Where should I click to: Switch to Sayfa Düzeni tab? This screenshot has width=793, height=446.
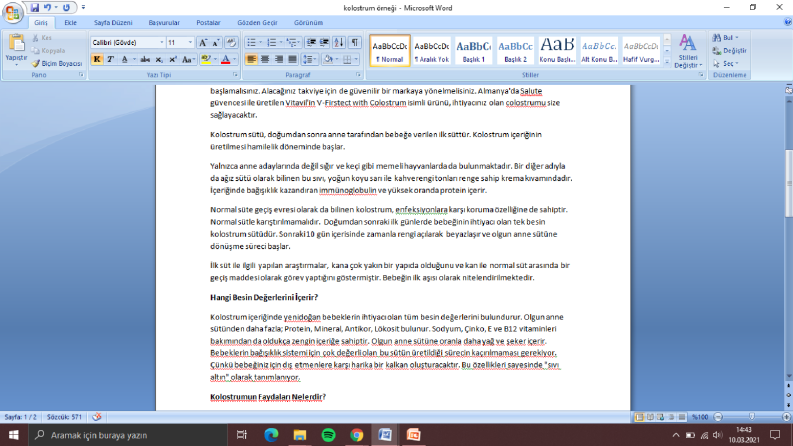click(113, 23)
